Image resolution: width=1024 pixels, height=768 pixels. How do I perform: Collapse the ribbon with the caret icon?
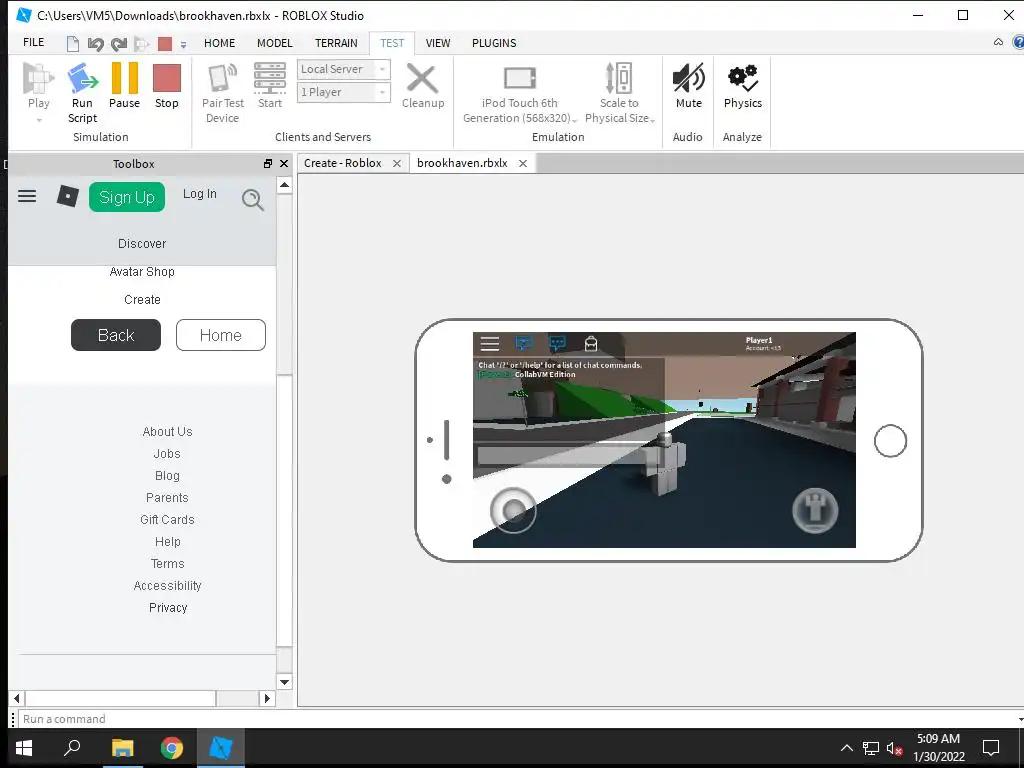point(998,42)
